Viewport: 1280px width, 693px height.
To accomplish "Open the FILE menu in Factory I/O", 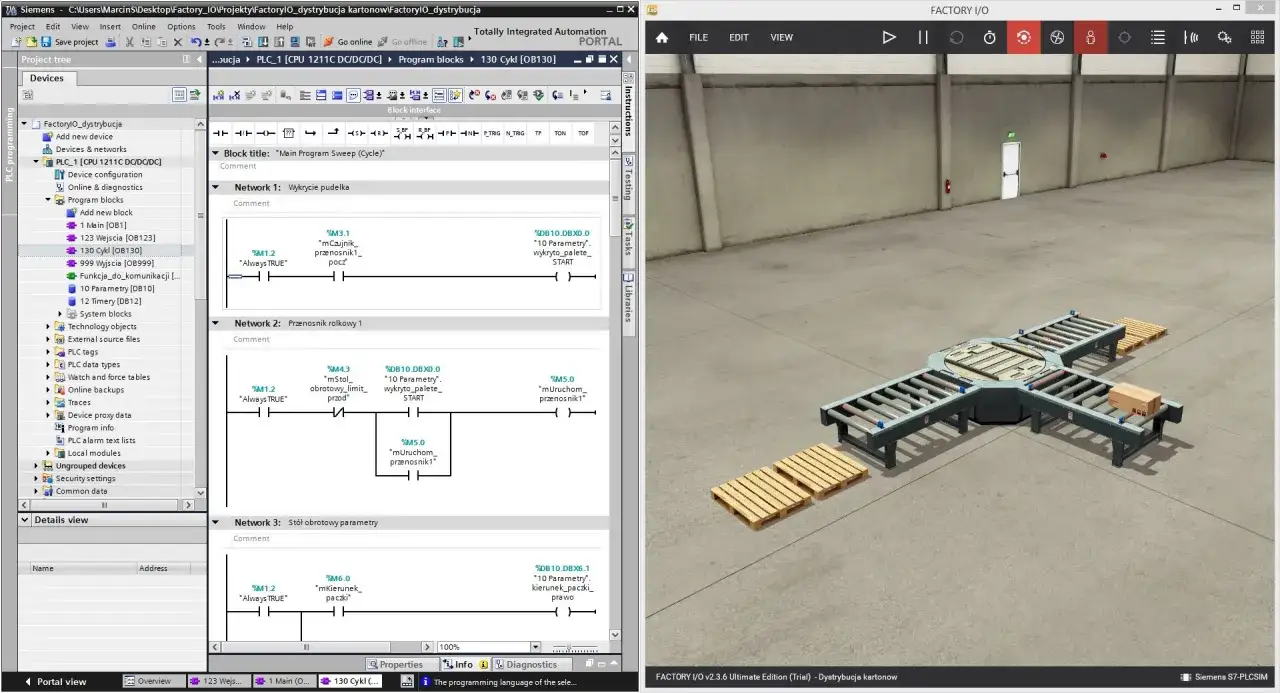I will click(x=698, y=37).
